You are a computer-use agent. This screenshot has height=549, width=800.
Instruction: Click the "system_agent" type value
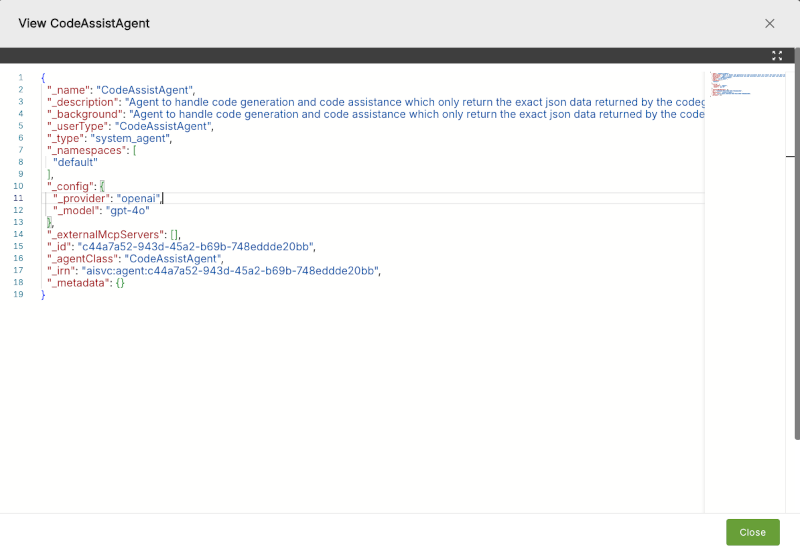(x=130, y=138)
